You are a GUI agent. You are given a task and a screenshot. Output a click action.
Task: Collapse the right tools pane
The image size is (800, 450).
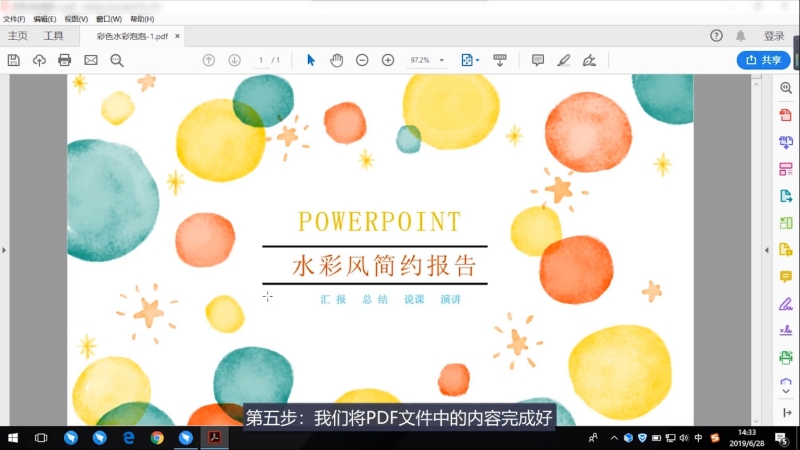coord(768,250)
